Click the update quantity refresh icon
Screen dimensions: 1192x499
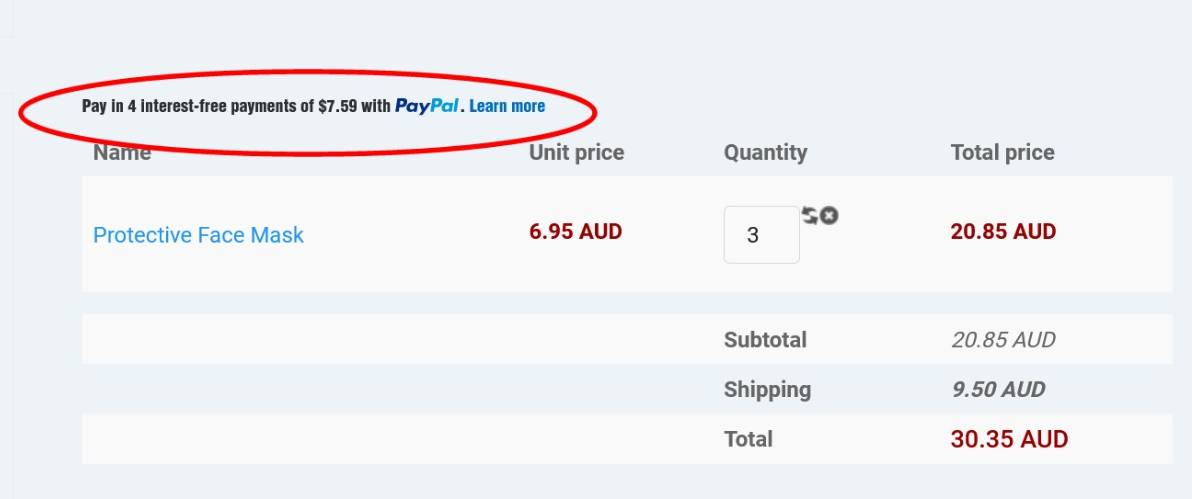point(810,214)
